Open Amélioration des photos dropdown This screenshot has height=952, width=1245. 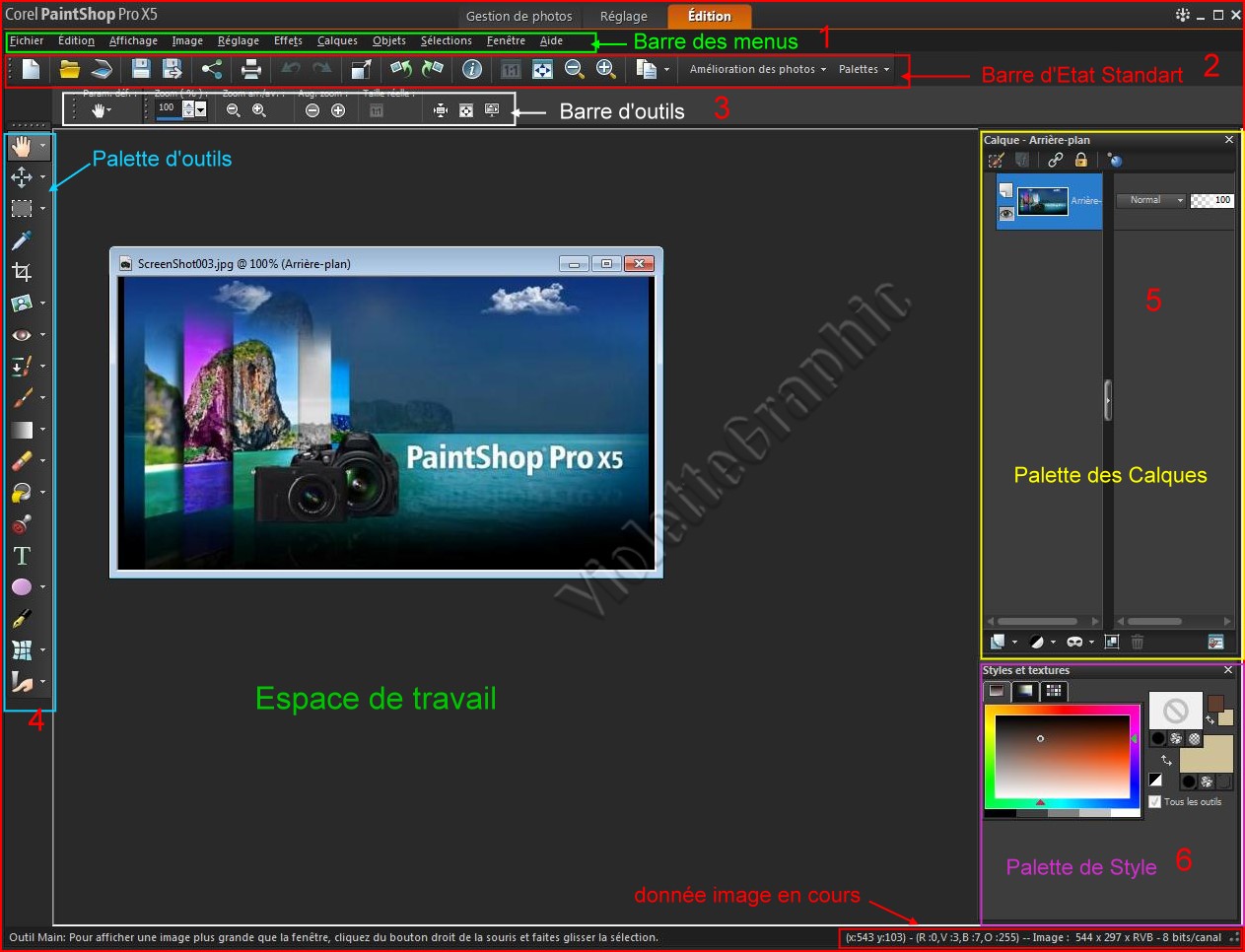click(x=757, y=69)
